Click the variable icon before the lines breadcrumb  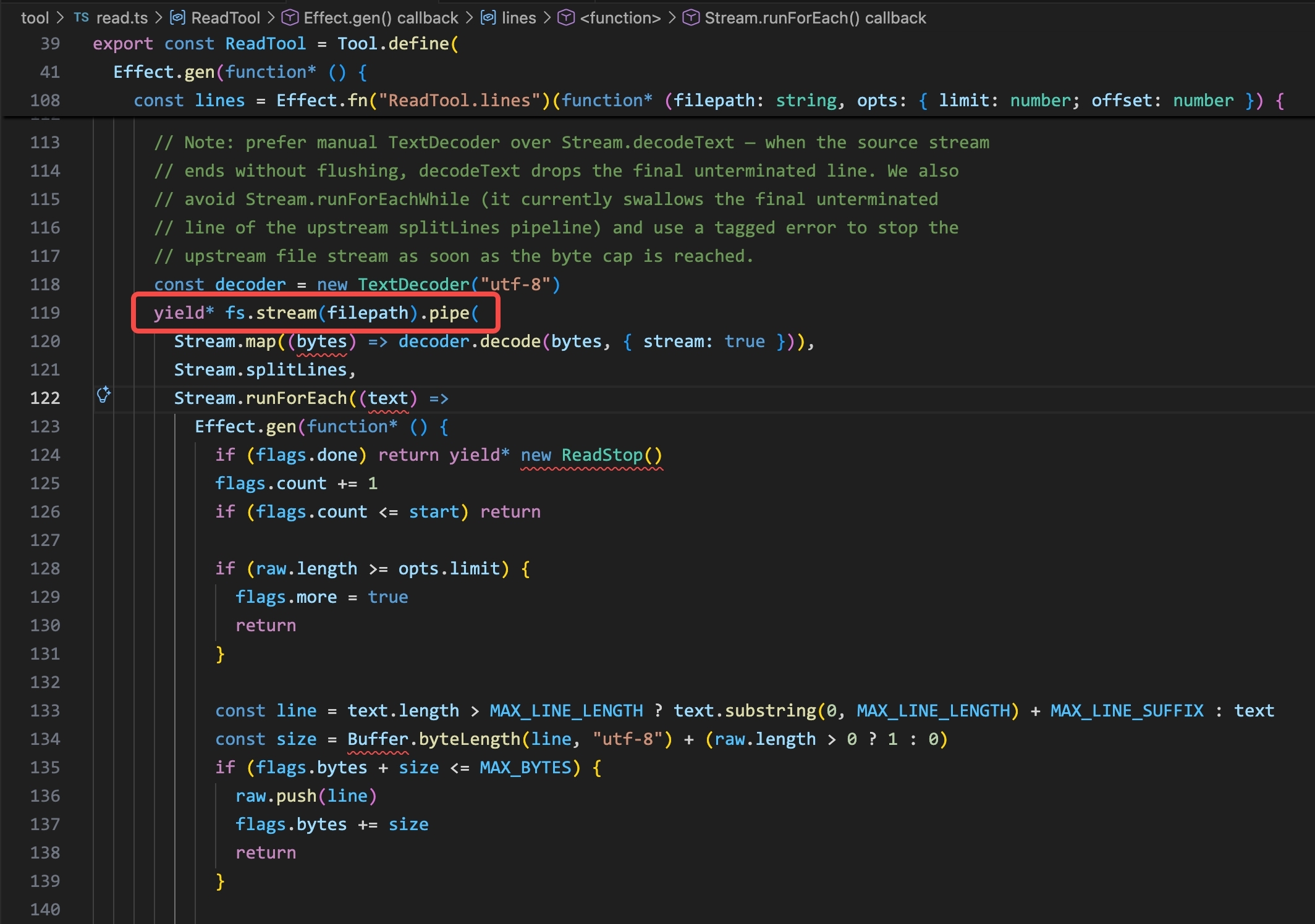(x=488, y=18)
